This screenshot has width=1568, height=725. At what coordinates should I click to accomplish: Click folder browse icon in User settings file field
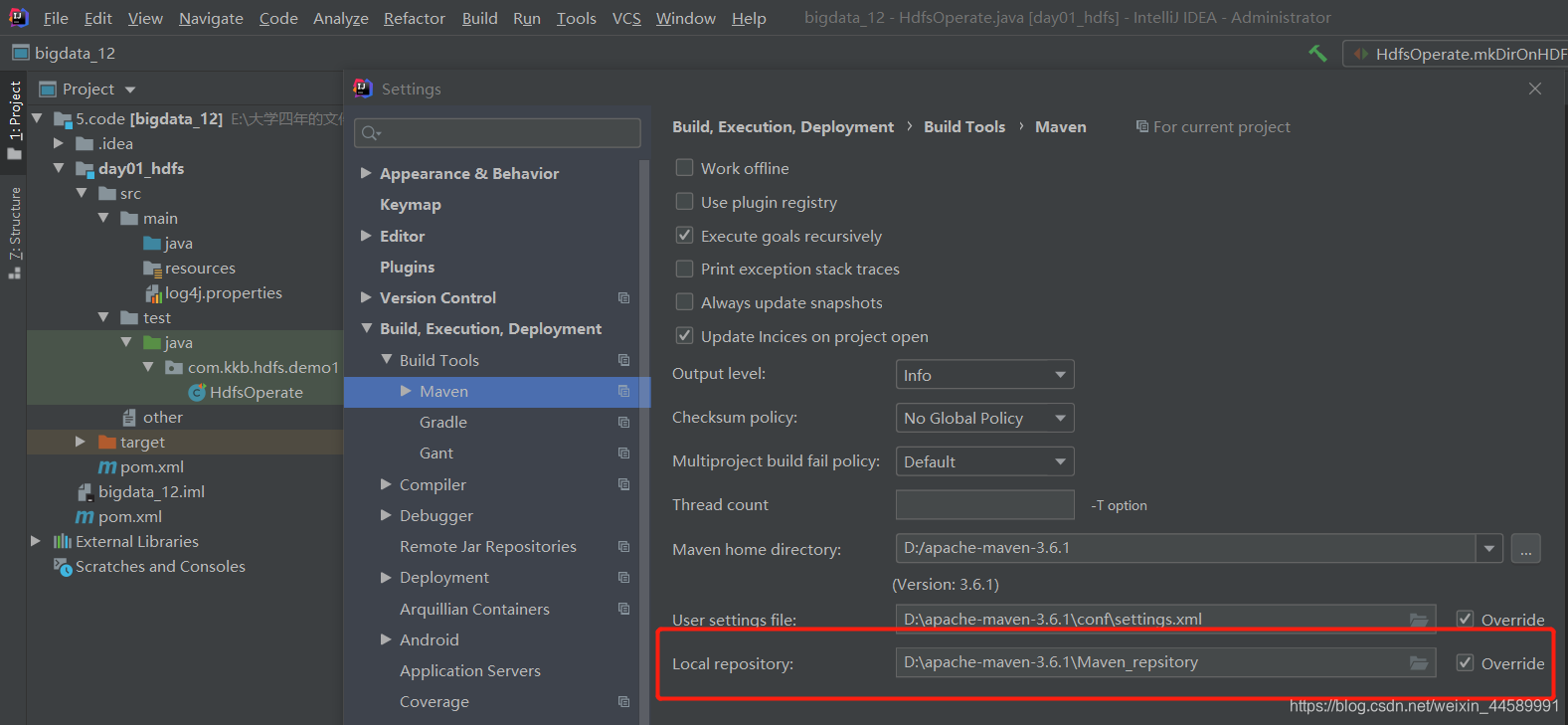point(1419,620)
